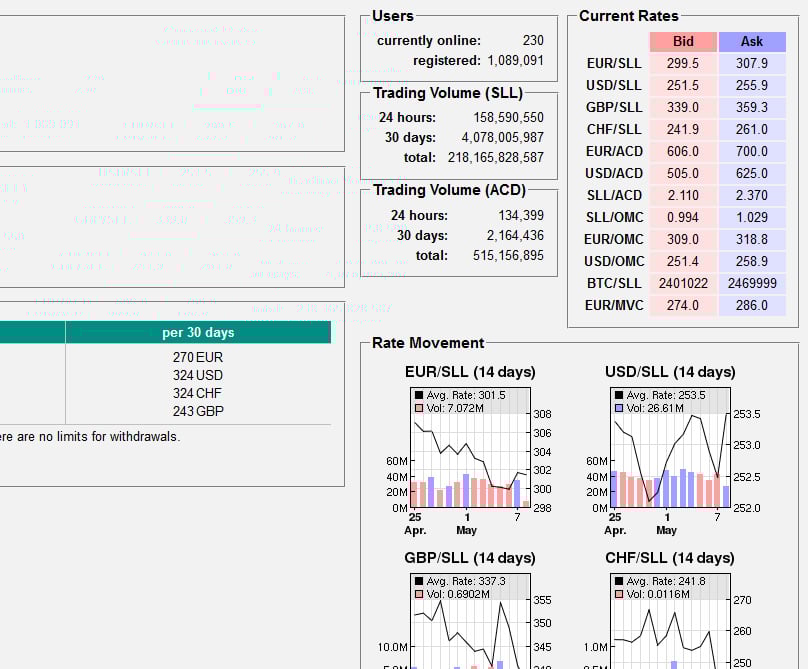Click the USD/SLL bid rate 251.5
This screenshot has width=808, height=669.
pos(683,85)
